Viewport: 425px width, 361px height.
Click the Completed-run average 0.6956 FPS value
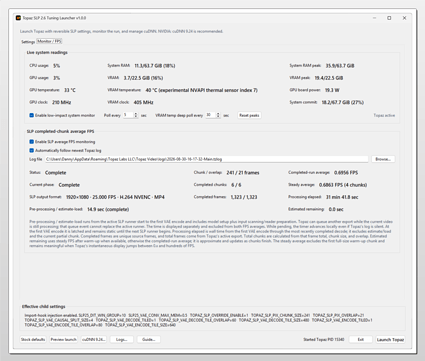click(x=346, y=173)
